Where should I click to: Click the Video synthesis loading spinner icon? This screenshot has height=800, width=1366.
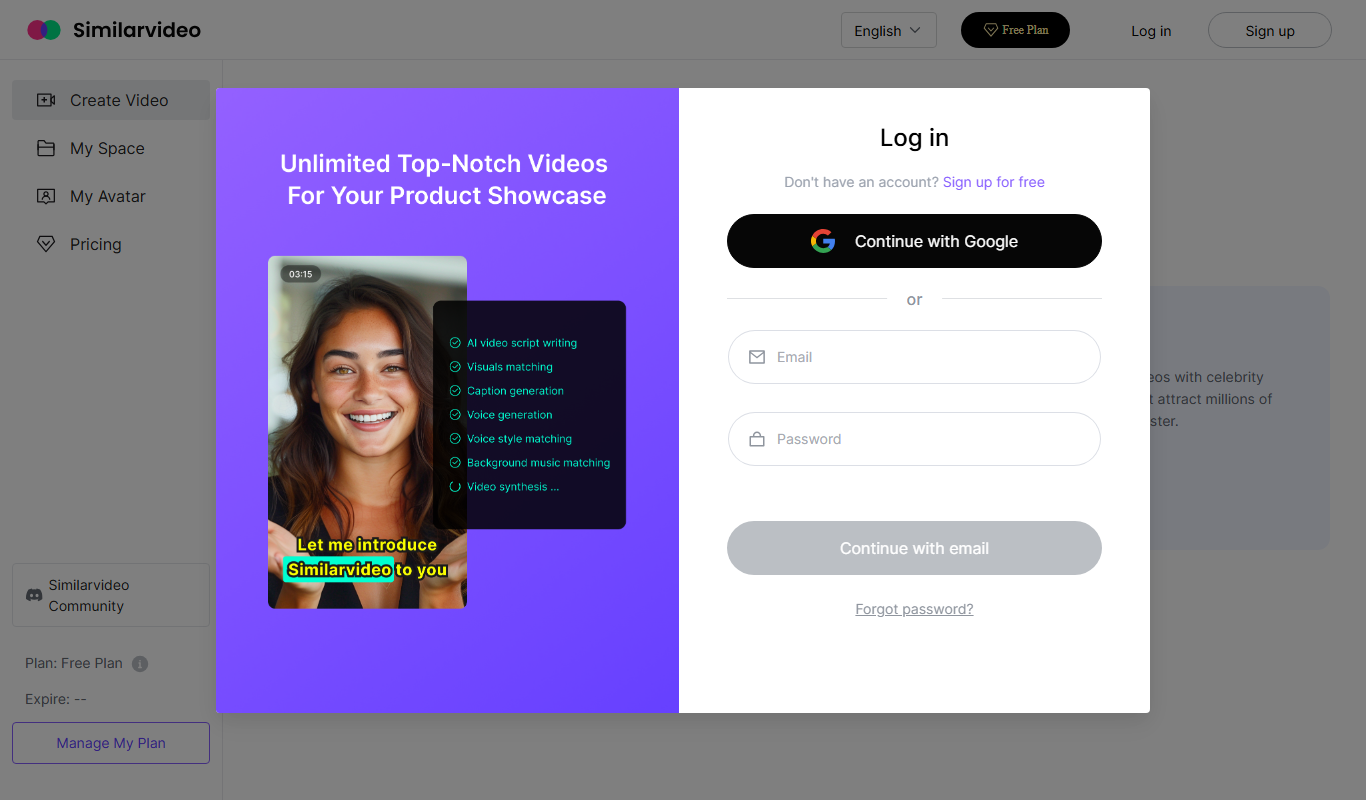[456, 487]
